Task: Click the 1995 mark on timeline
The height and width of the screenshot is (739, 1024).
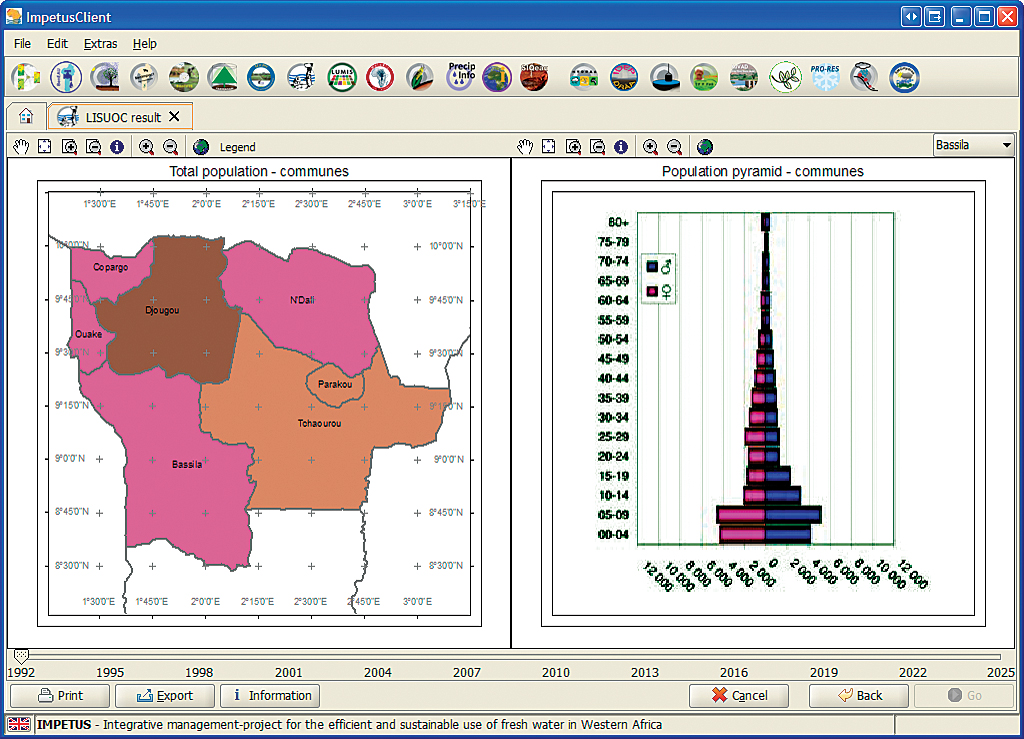Action: click(110, 672)
